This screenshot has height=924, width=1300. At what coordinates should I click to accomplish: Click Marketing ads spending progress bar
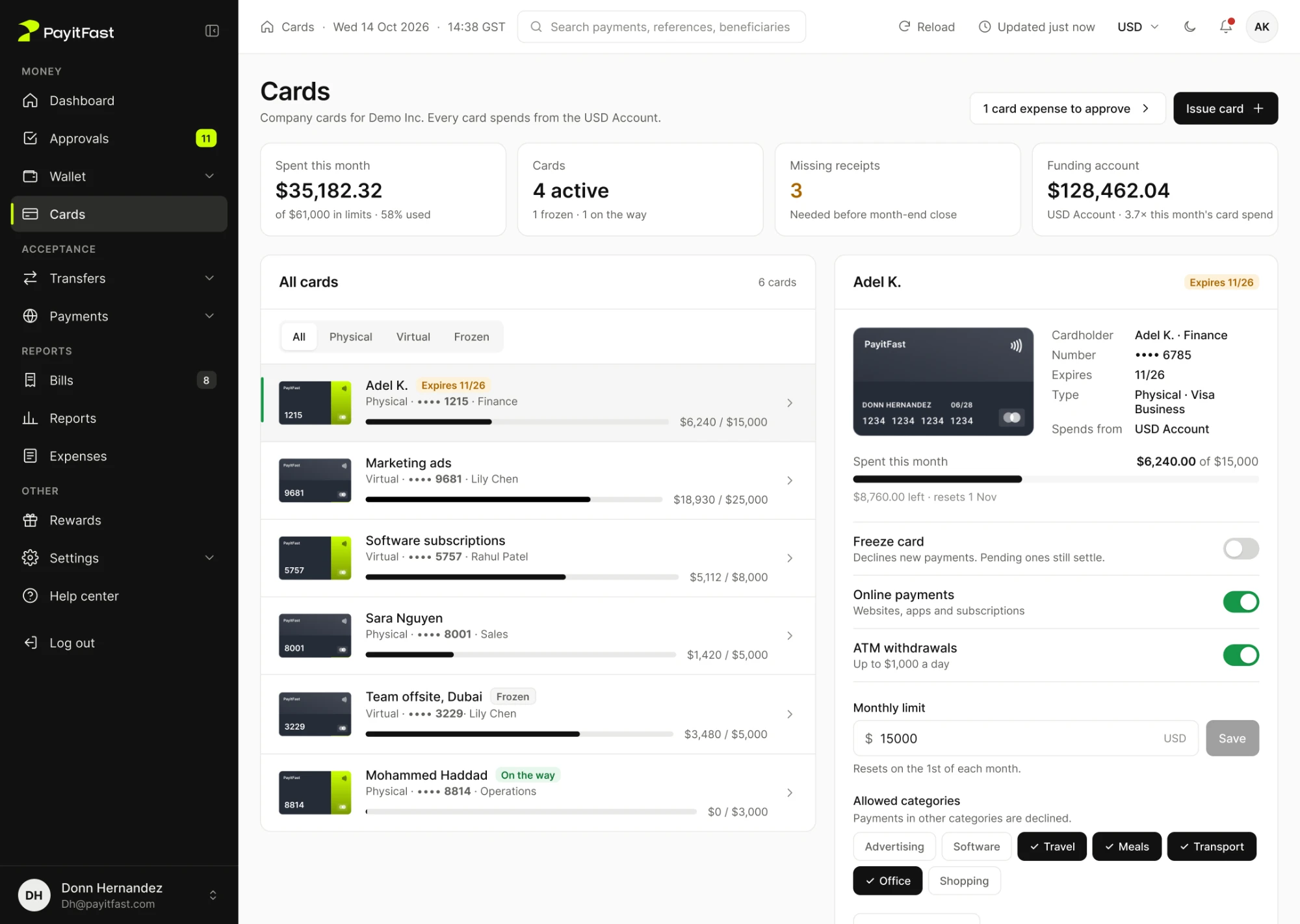tap(513, 500)
